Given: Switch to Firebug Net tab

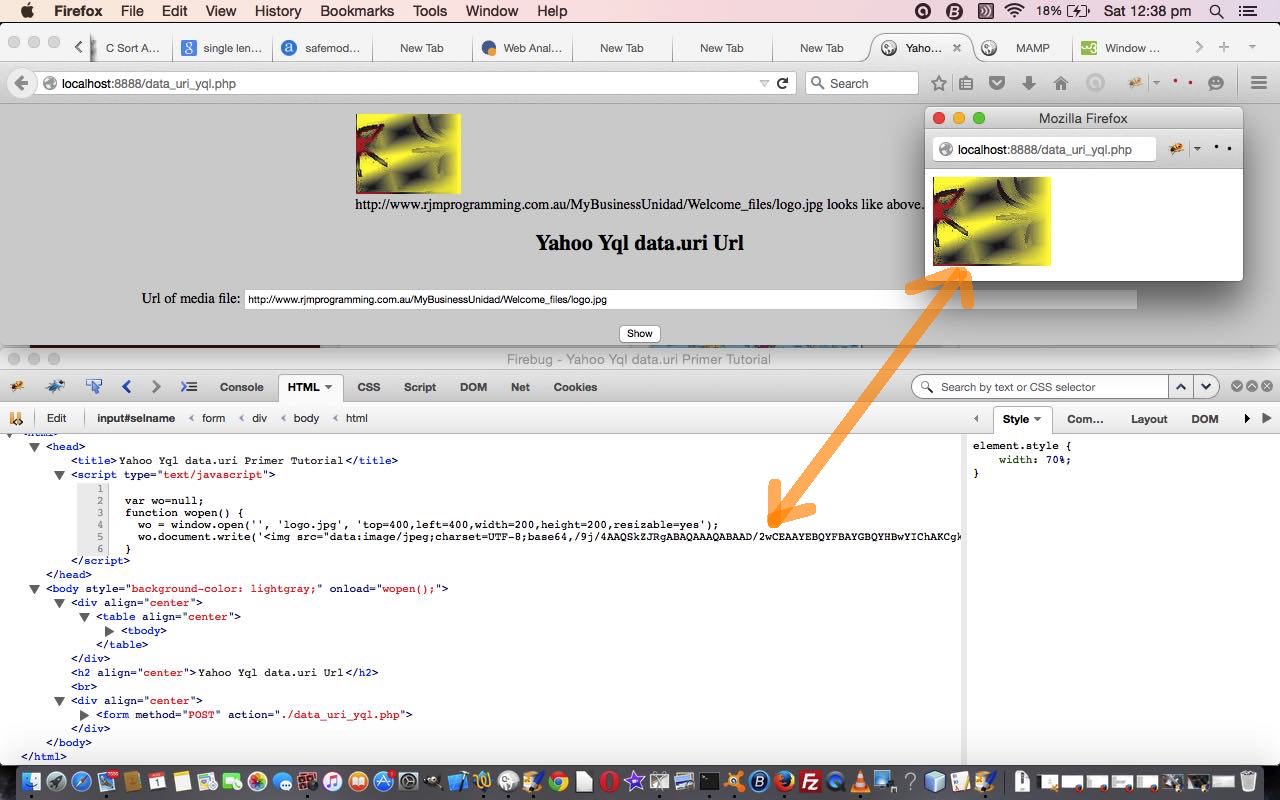Looking at the screenshot, I should [x=520, y=387].
